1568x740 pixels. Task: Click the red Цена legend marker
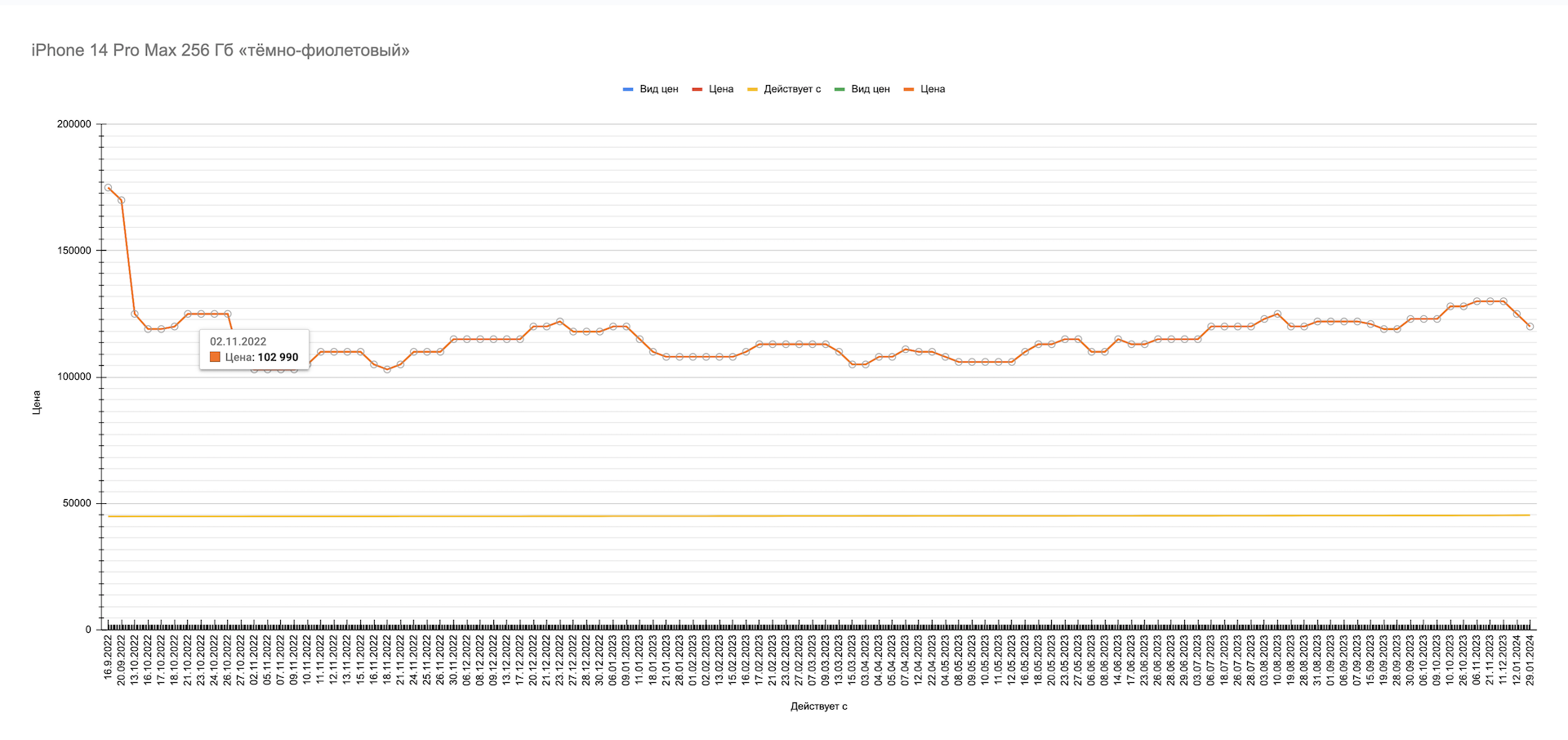[x=697, y=89]
